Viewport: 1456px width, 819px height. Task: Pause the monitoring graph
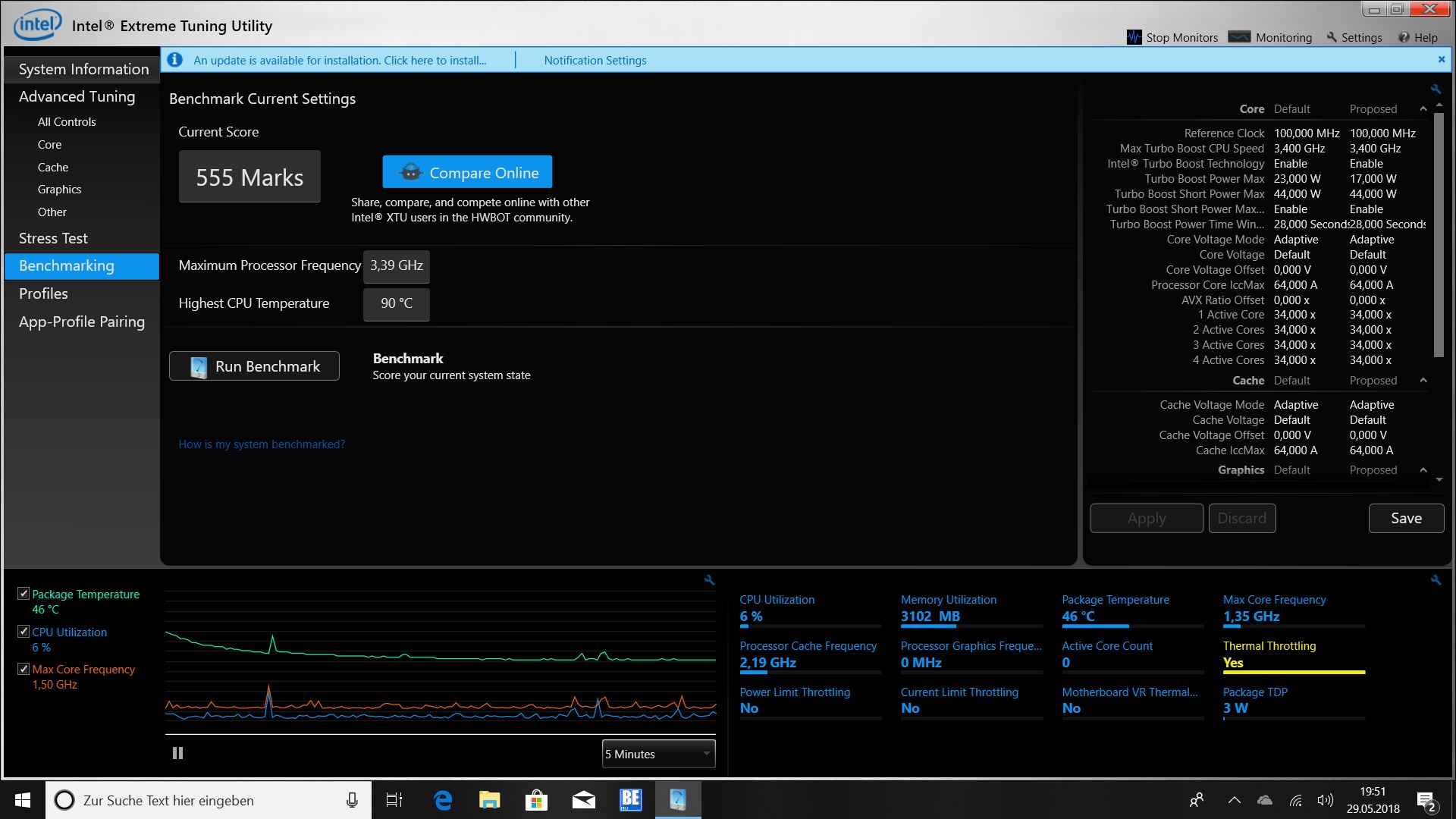[177, 753]
